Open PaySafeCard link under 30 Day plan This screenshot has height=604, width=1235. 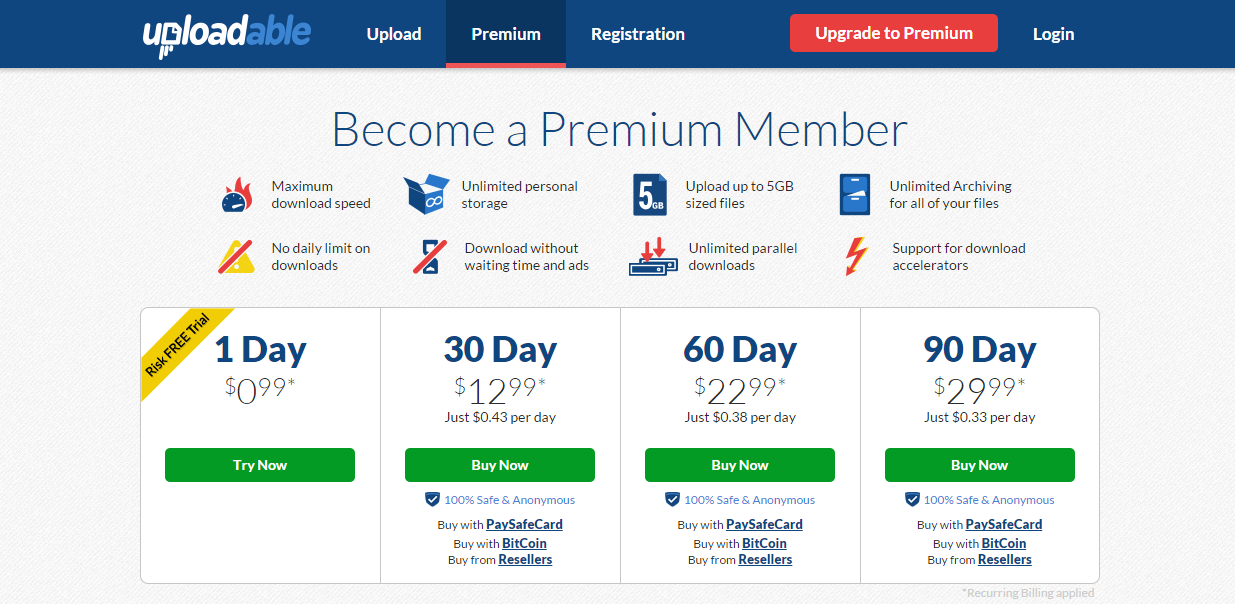(524, 524)
